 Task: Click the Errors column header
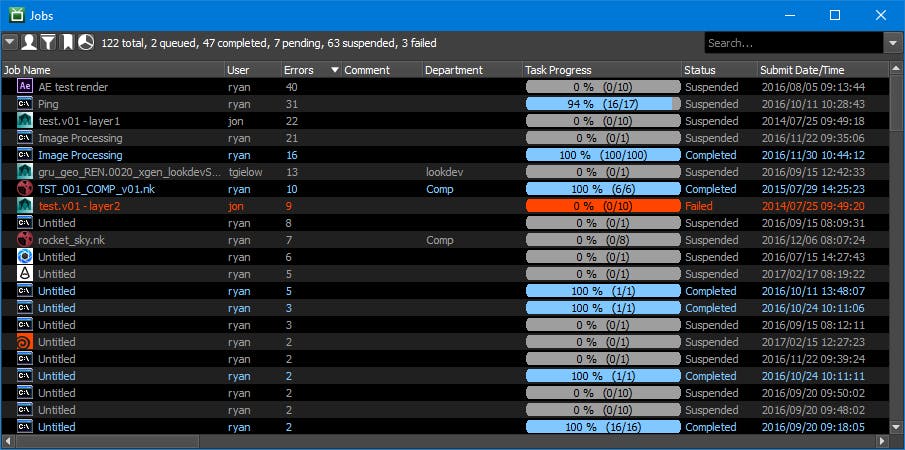(312, 70)
